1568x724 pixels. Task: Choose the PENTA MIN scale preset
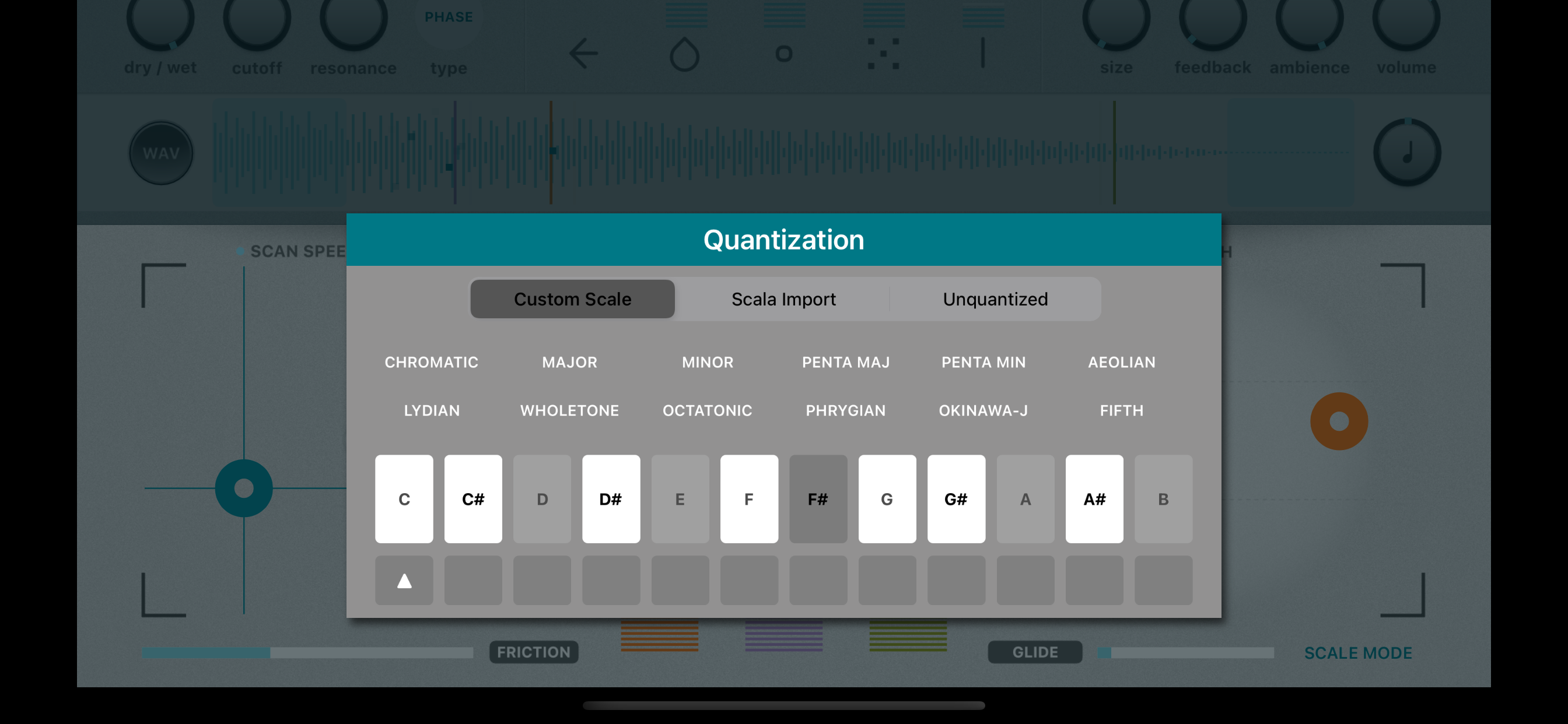[983, 362]
